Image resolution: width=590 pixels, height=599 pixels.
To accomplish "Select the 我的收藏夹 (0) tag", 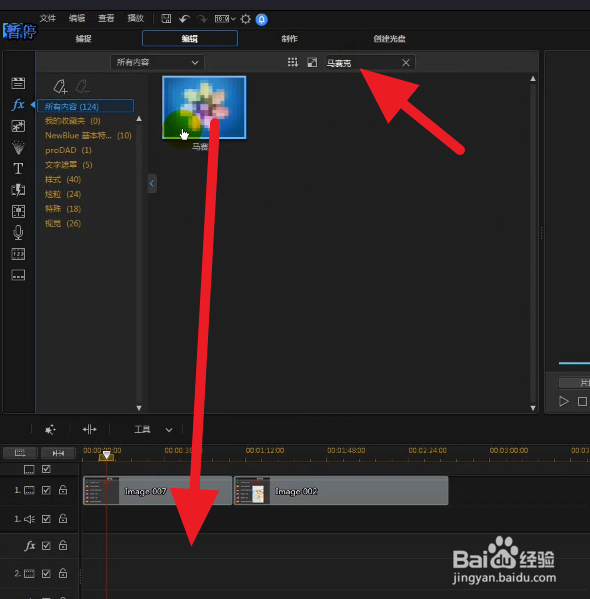I will 73,121.
